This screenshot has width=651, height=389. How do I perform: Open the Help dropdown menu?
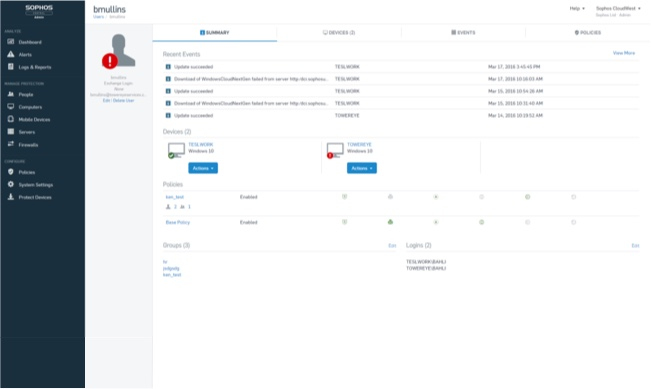click(x=577, y=8)
